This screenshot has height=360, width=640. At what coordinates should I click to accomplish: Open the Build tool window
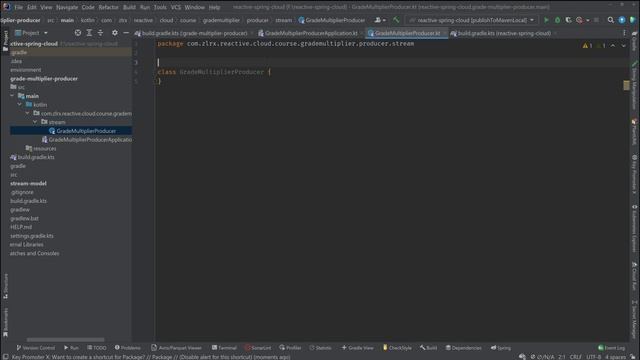click(428, 348)
